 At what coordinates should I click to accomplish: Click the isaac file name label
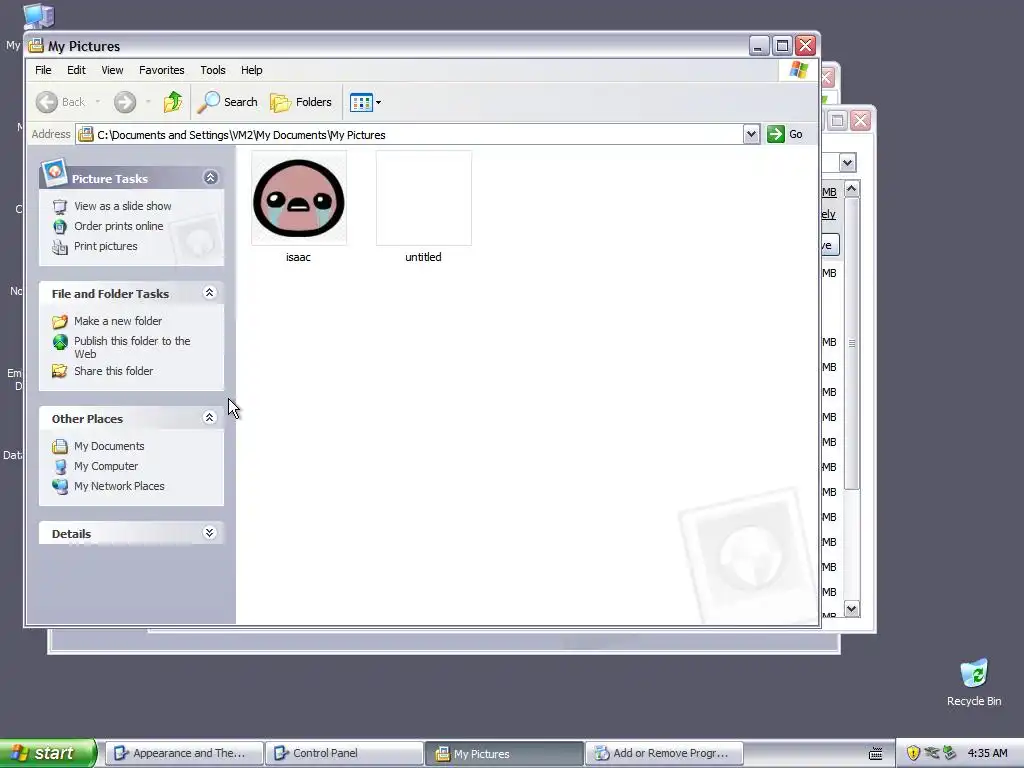tap(298, 257)
